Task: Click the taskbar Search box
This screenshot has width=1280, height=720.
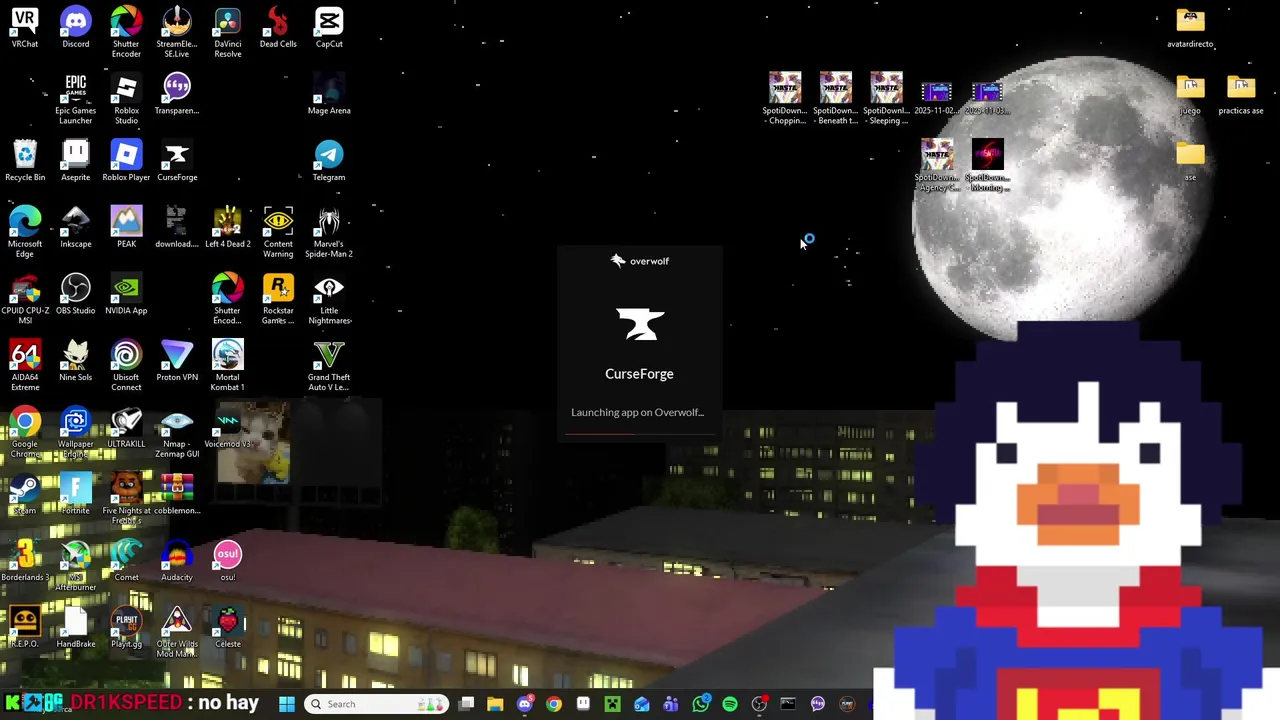Action: click(378, 704)
